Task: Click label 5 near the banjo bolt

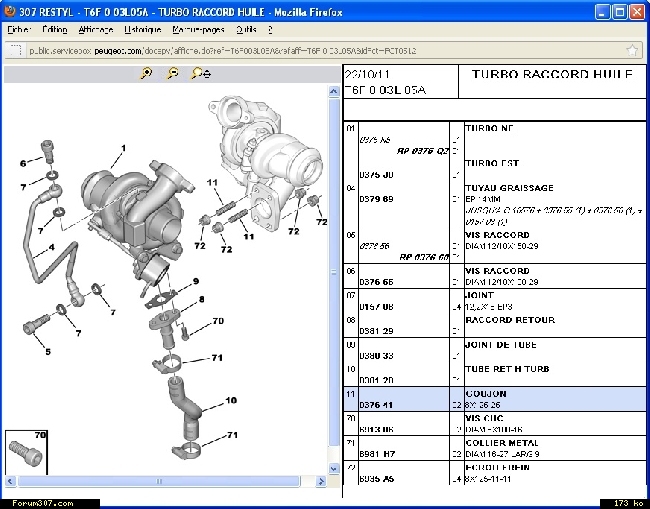Action: [x=48, y=351]
